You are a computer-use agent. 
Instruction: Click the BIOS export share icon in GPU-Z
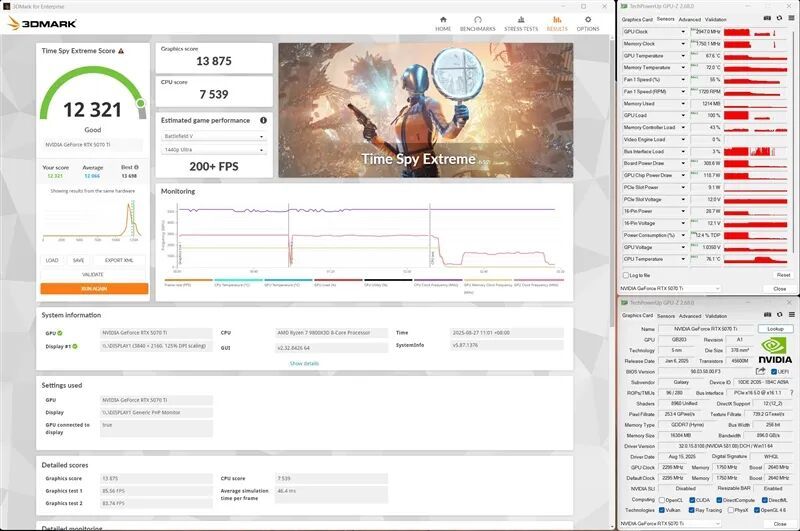pos(761,371)
